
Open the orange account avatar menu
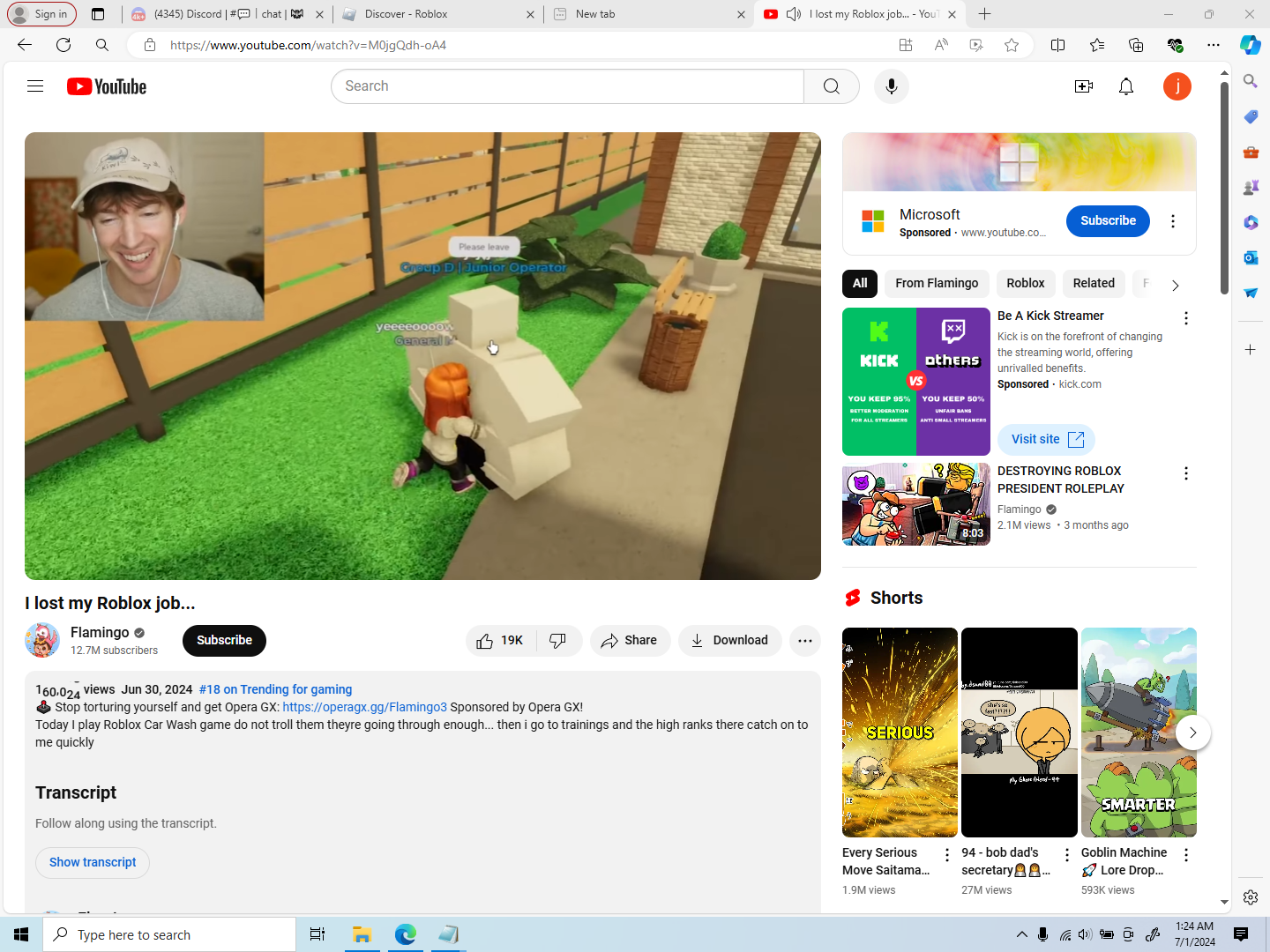1177,86
